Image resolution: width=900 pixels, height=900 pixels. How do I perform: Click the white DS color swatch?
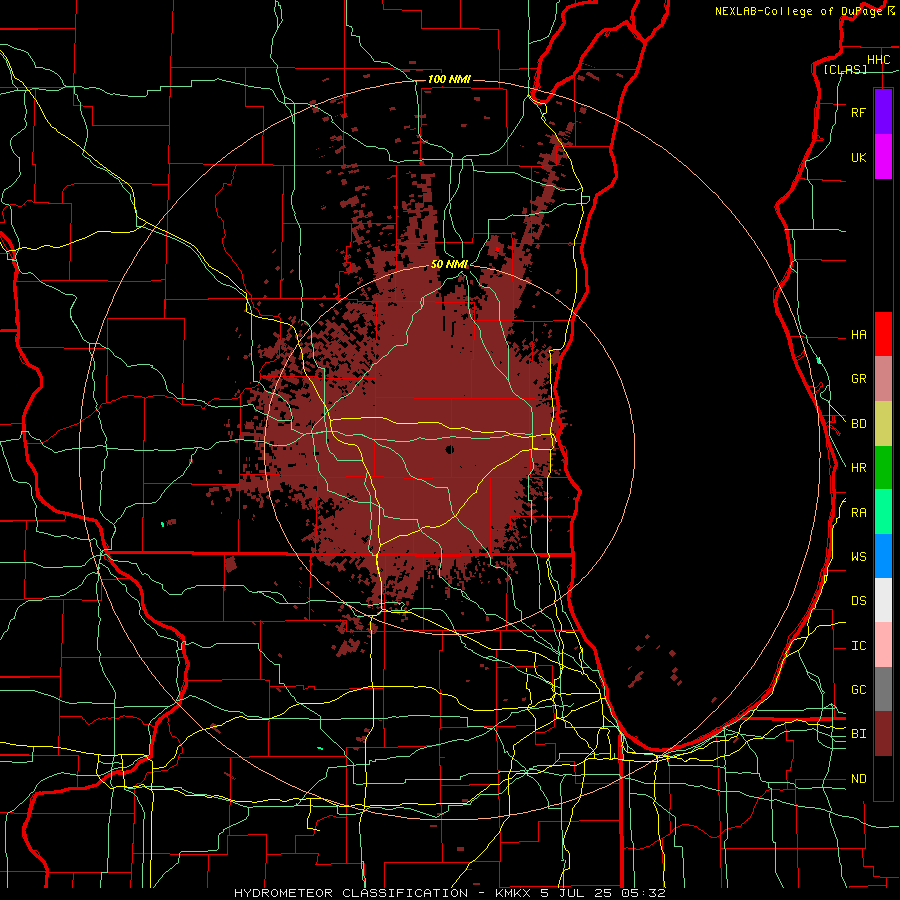(x=883, y=600)
